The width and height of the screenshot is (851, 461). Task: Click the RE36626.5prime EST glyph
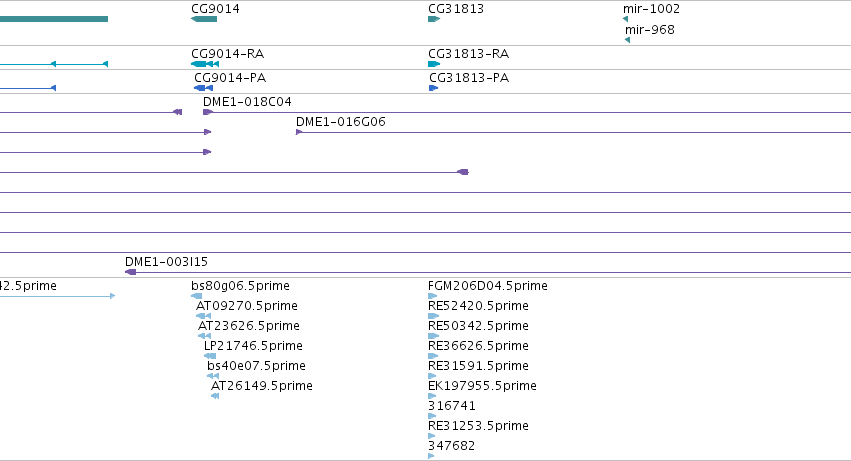click(x=433, y=356)
